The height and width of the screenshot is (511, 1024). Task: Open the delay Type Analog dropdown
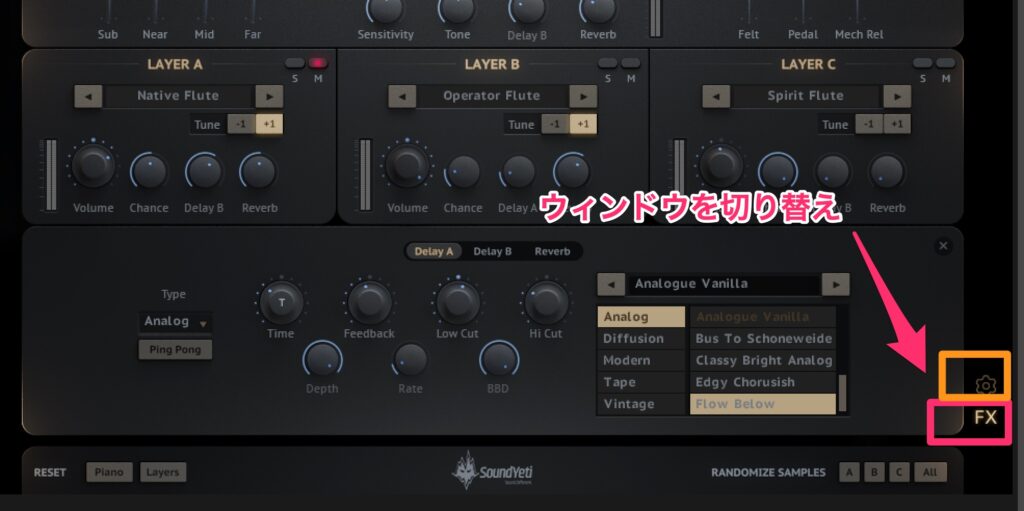coord(175,321)
